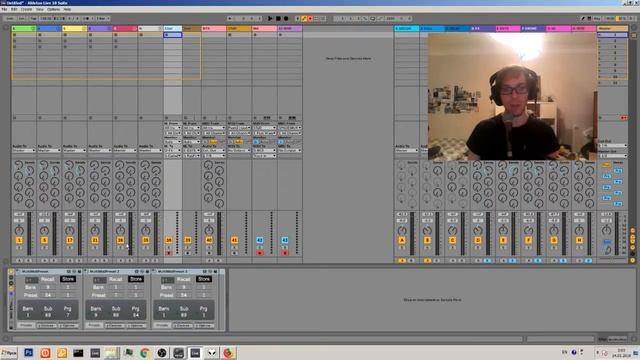Toggle track activator 38
This screenshot has width=640, height=360.
tap(169, 240)
